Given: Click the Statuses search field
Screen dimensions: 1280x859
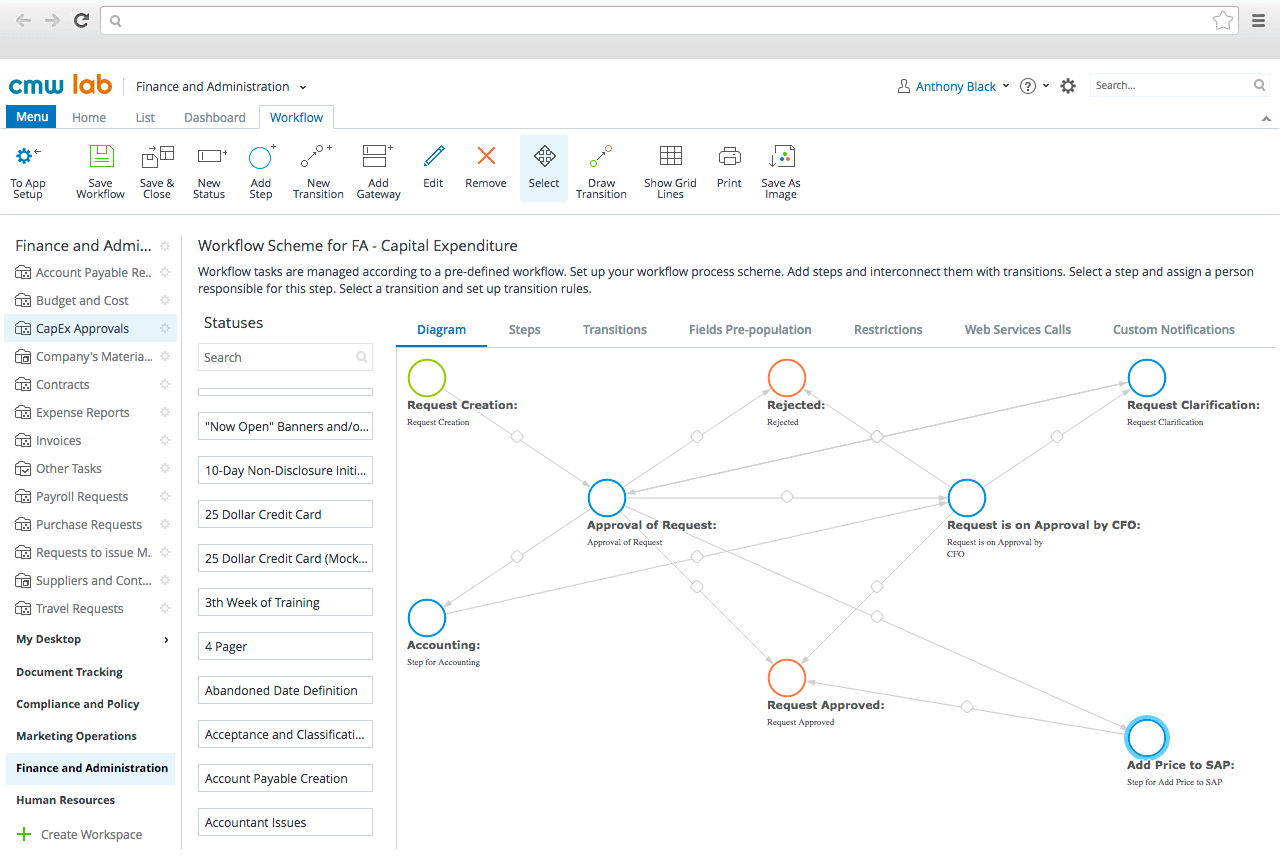Looking at the screenshot, I should coord(285,358).
